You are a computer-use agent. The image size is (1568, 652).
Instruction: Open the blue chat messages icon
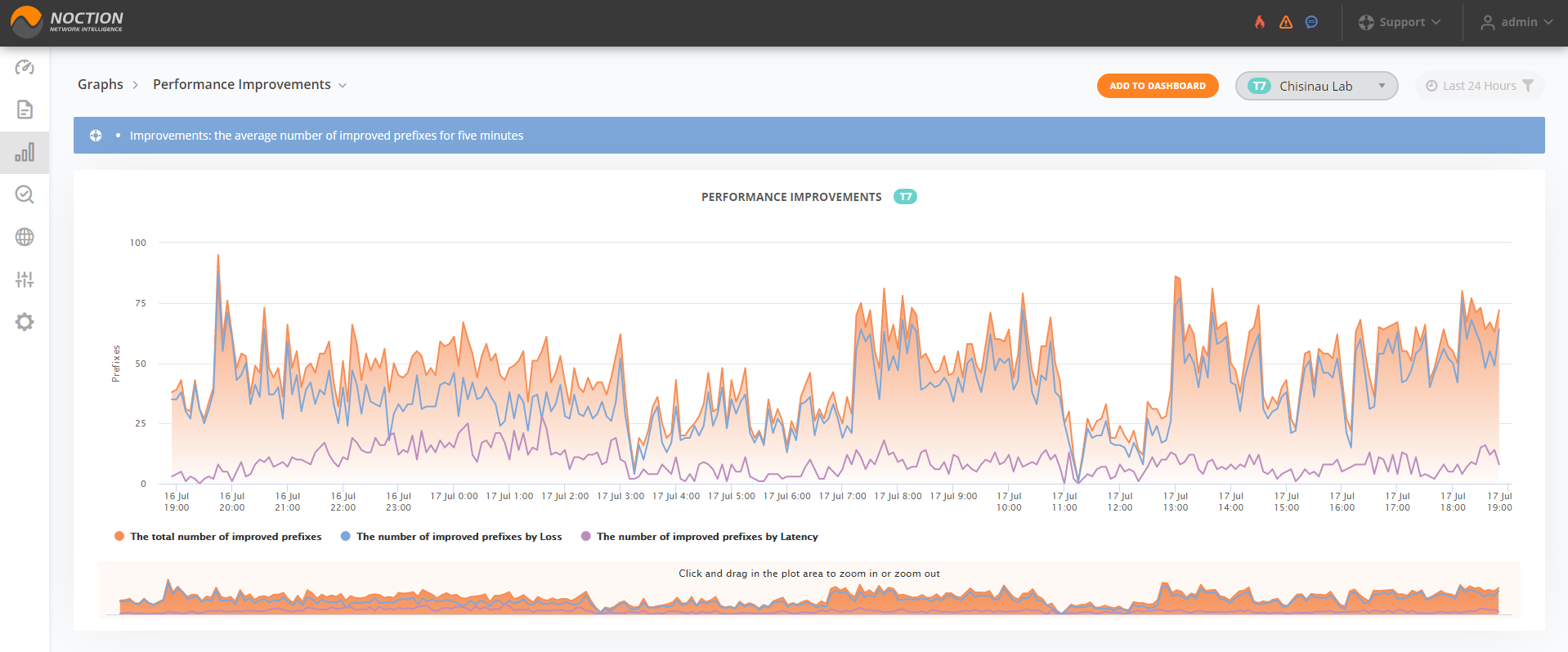coord(1311,22)
